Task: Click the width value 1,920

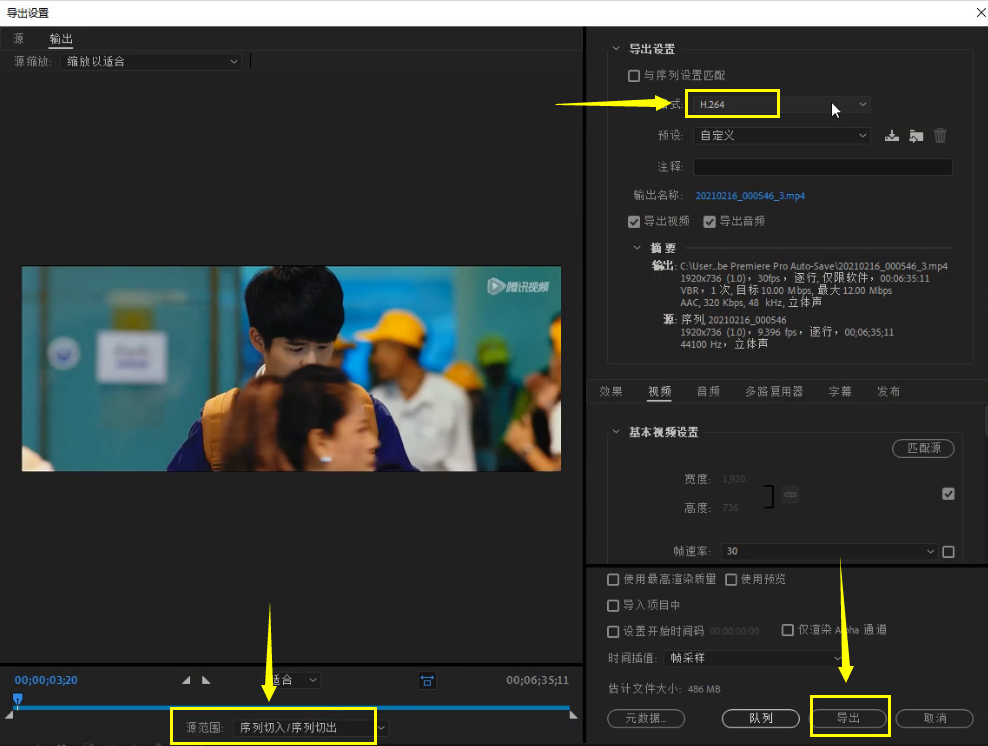Action: [x=734, y=479]
